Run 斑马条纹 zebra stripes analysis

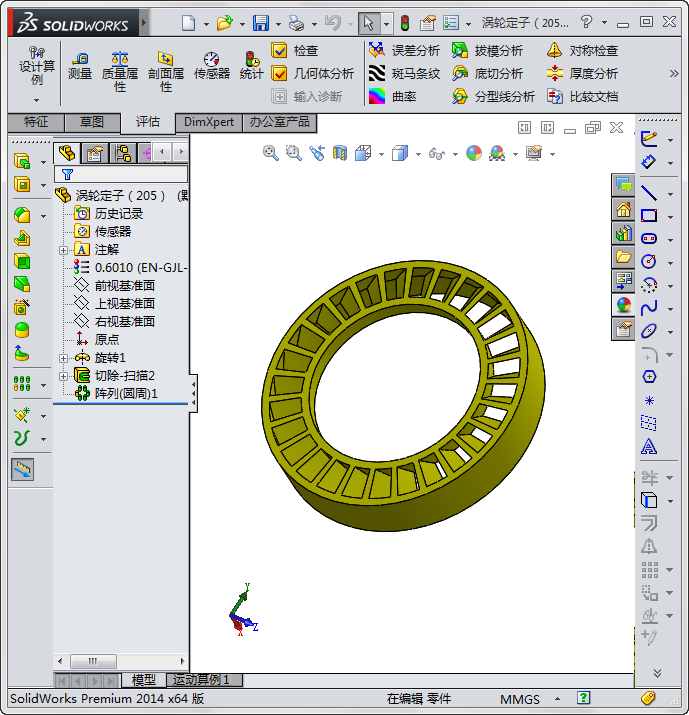377,73
